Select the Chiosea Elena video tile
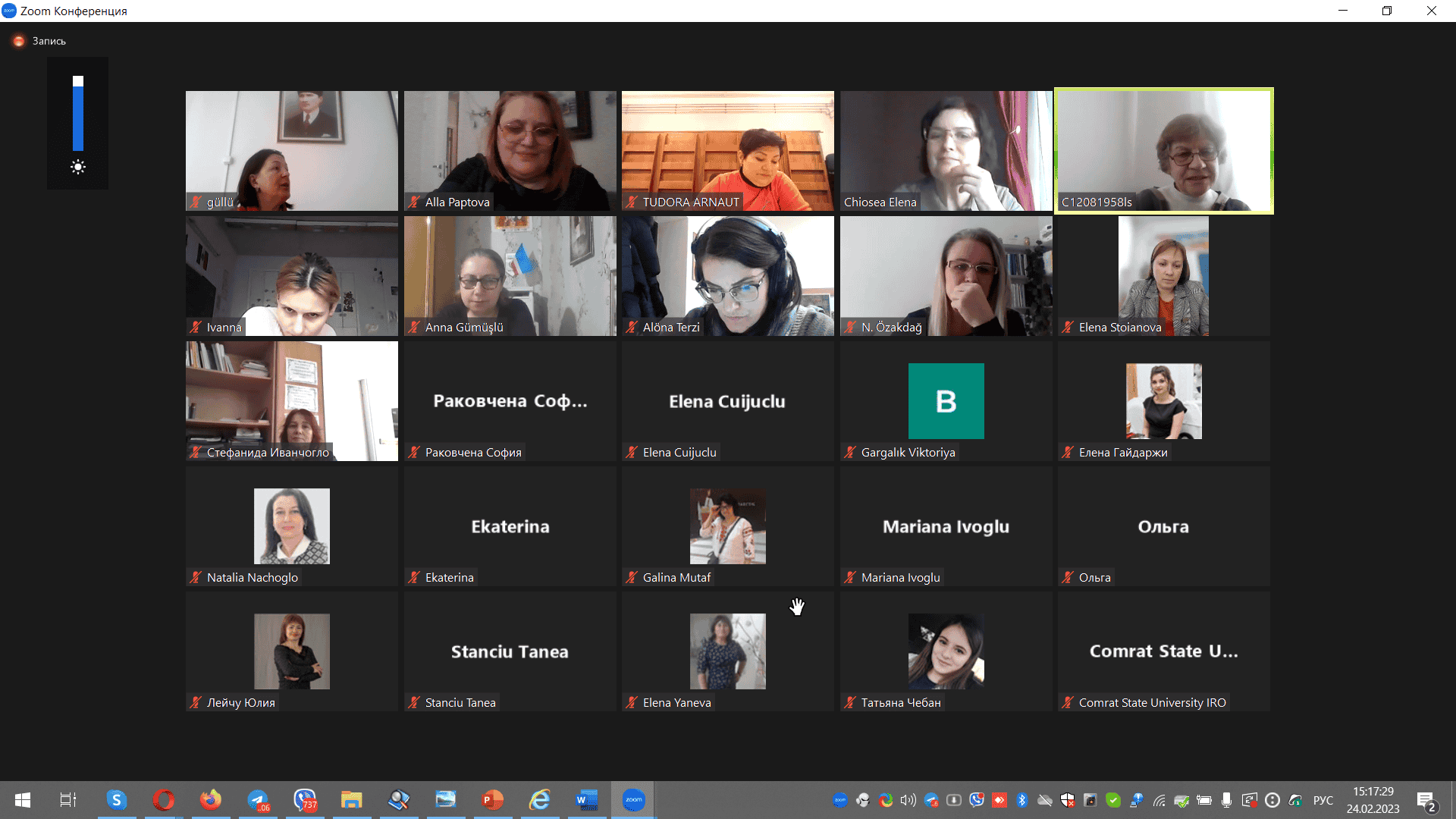 point(946,150)
